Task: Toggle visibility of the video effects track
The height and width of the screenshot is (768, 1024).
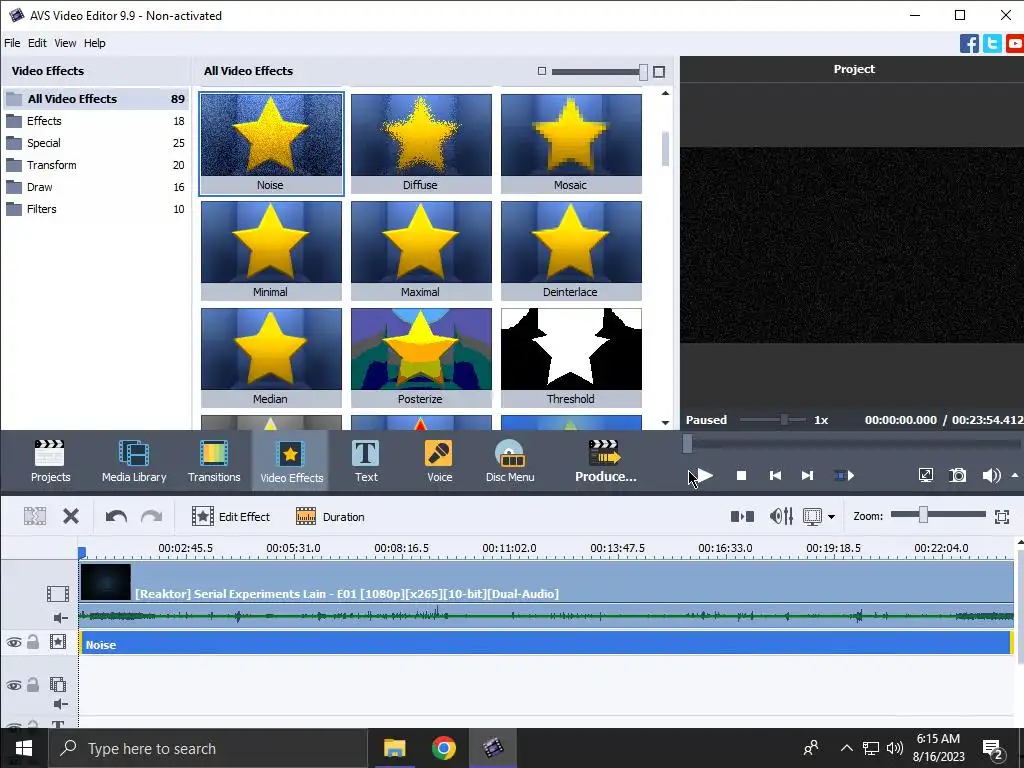Action: (x=14, y=643)
